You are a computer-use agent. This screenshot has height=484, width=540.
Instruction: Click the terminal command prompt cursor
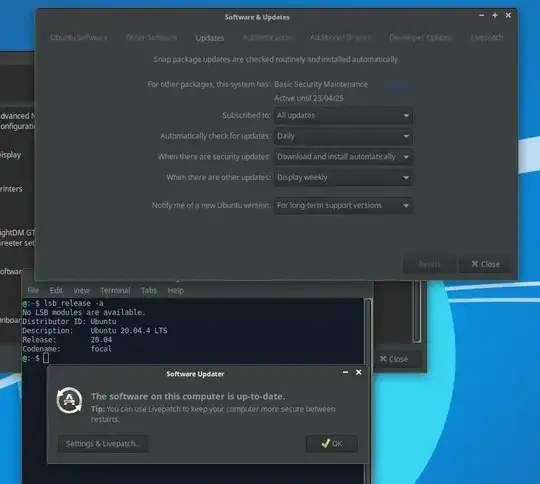tap(46, 358)
